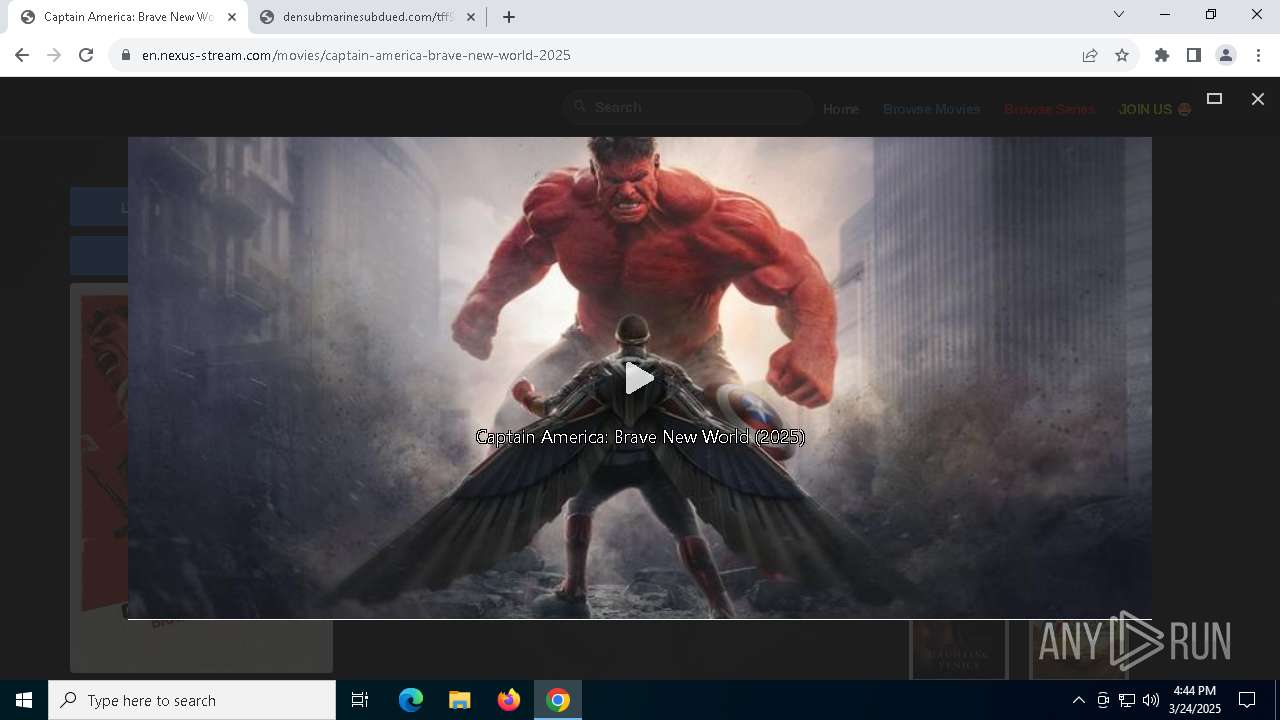
Task: Close the video overlay popup
Action: (1258, 99)
